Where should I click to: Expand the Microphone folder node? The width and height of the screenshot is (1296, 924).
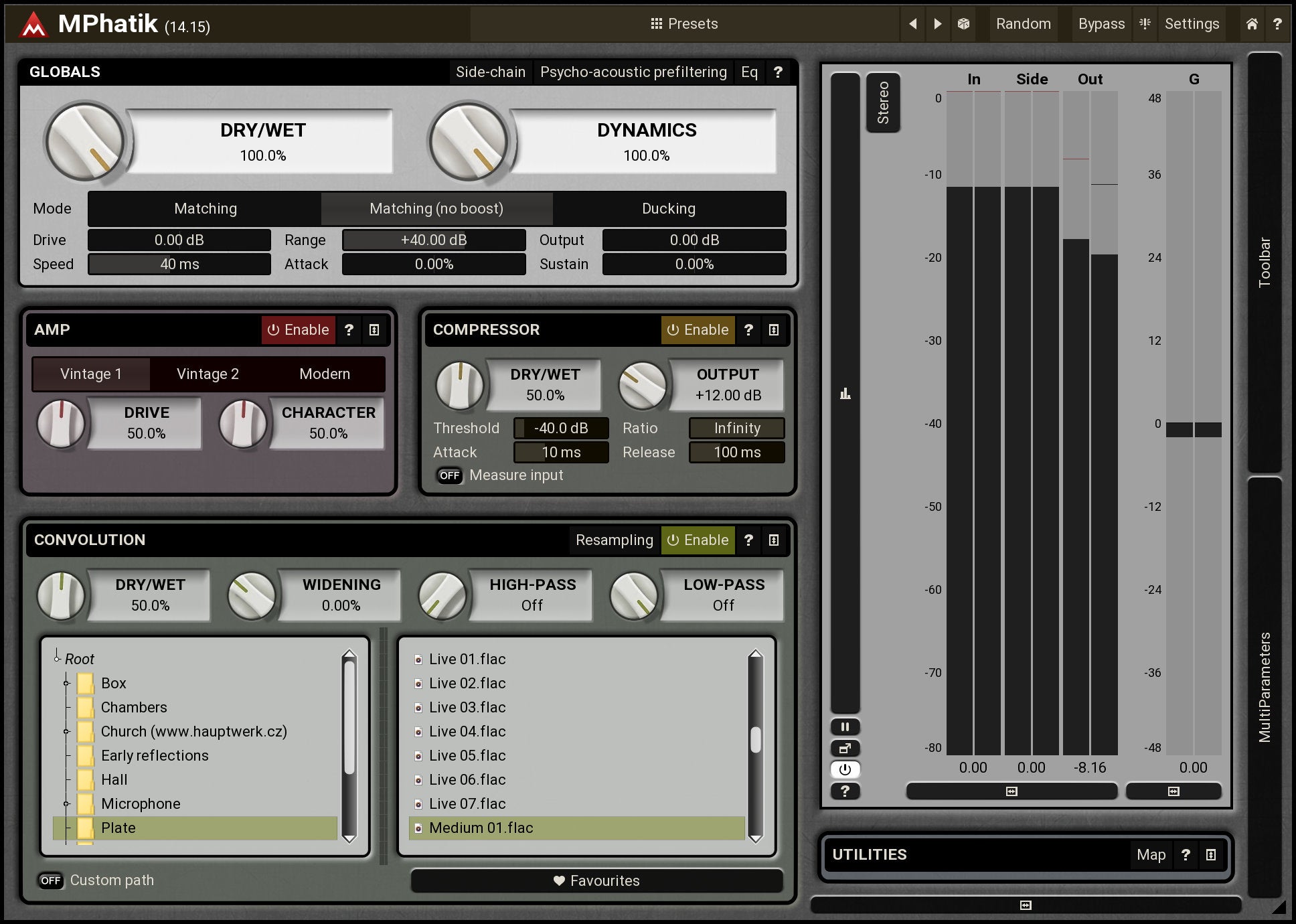click(x=66, y=803)
